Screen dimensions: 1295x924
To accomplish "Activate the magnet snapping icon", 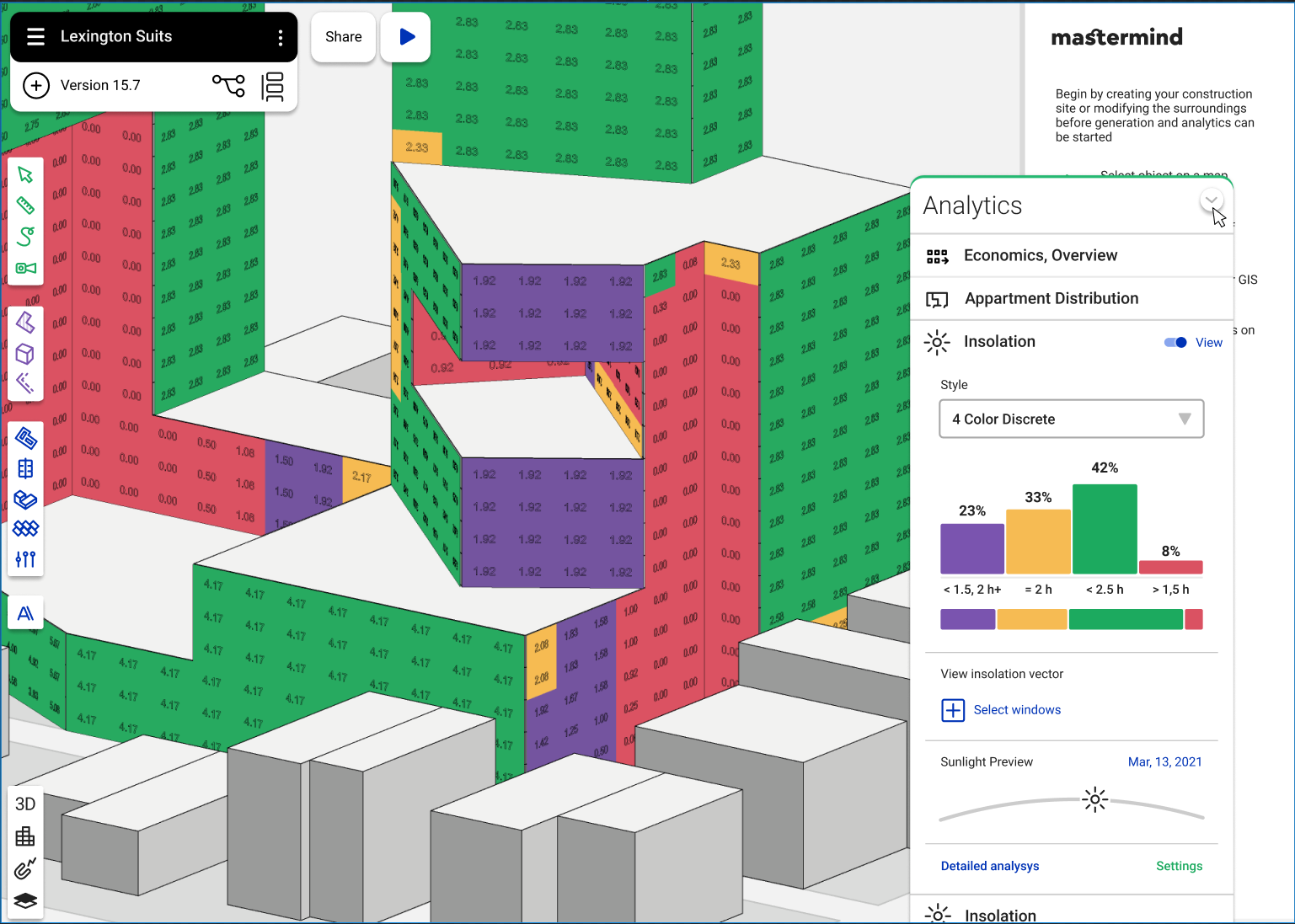I will [25, 868].
